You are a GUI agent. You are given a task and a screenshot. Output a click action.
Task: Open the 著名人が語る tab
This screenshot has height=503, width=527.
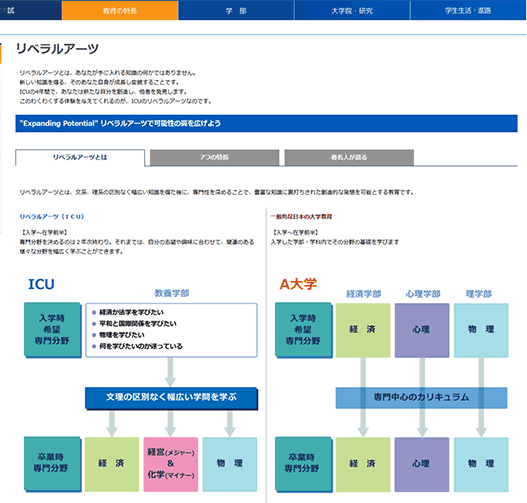[349, 157]
